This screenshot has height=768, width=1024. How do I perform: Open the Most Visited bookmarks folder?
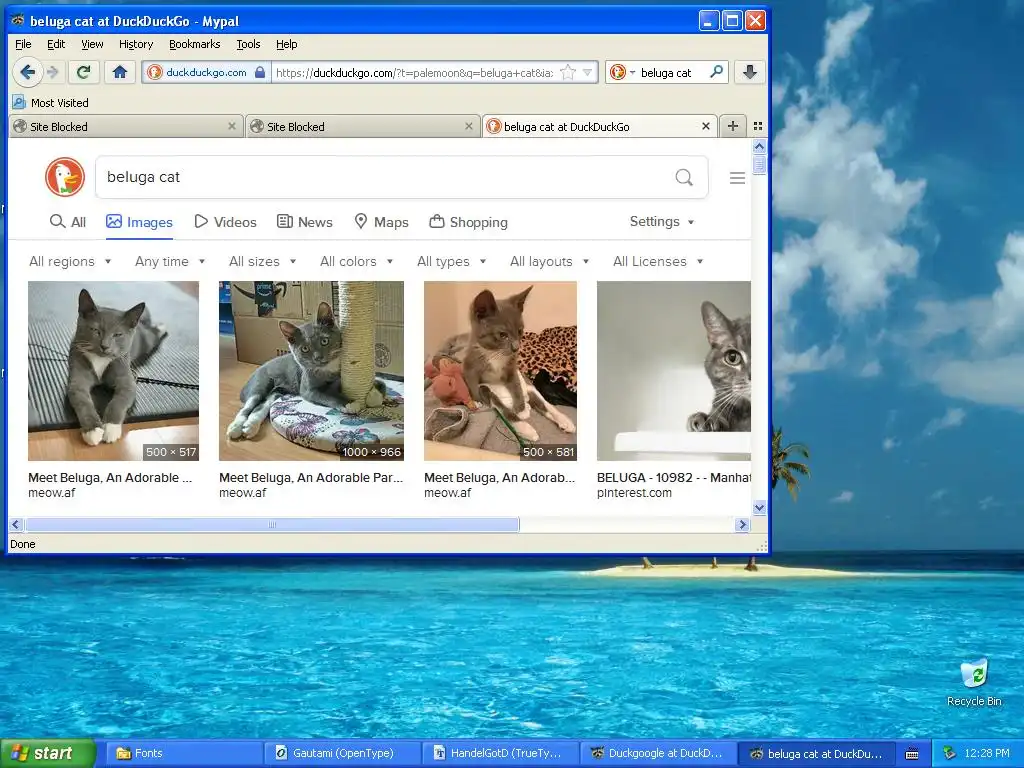(50, 103)
